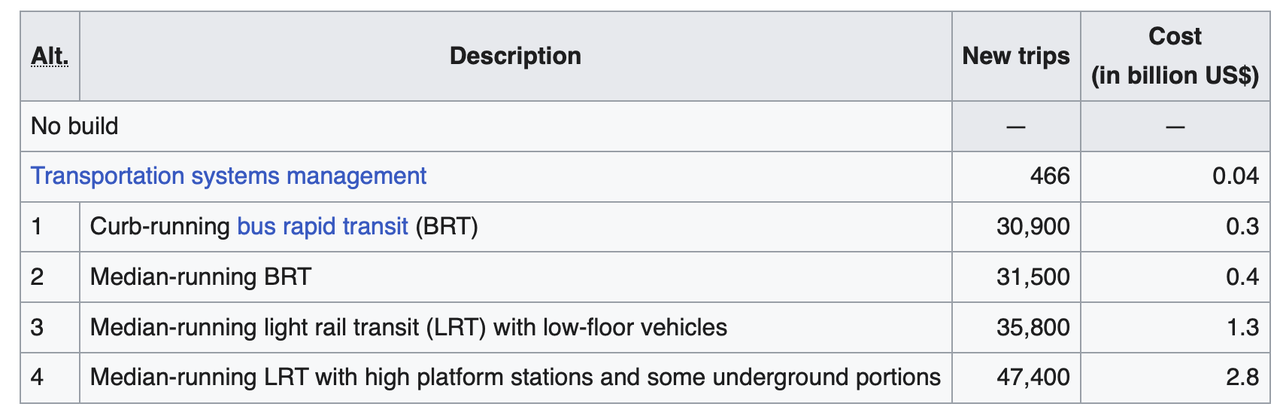Click the 2.8 cost cell
Image resolution: width=1280 pixels, height=416 pixels.
pyautogui.click(x=1242, y=377)
